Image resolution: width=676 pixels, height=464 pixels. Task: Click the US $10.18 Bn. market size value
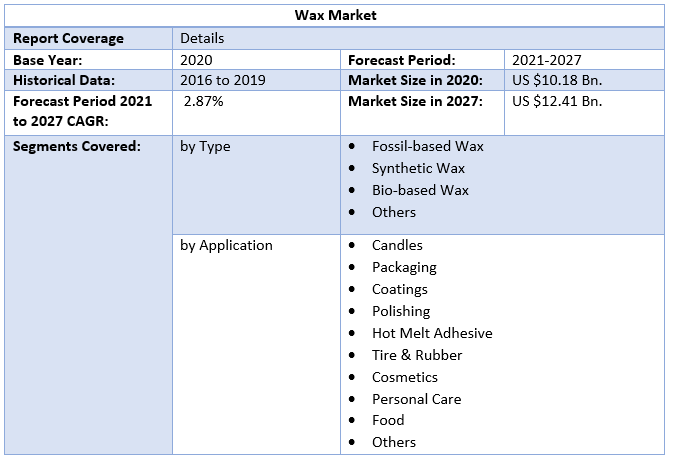click(x=556, y=80)
